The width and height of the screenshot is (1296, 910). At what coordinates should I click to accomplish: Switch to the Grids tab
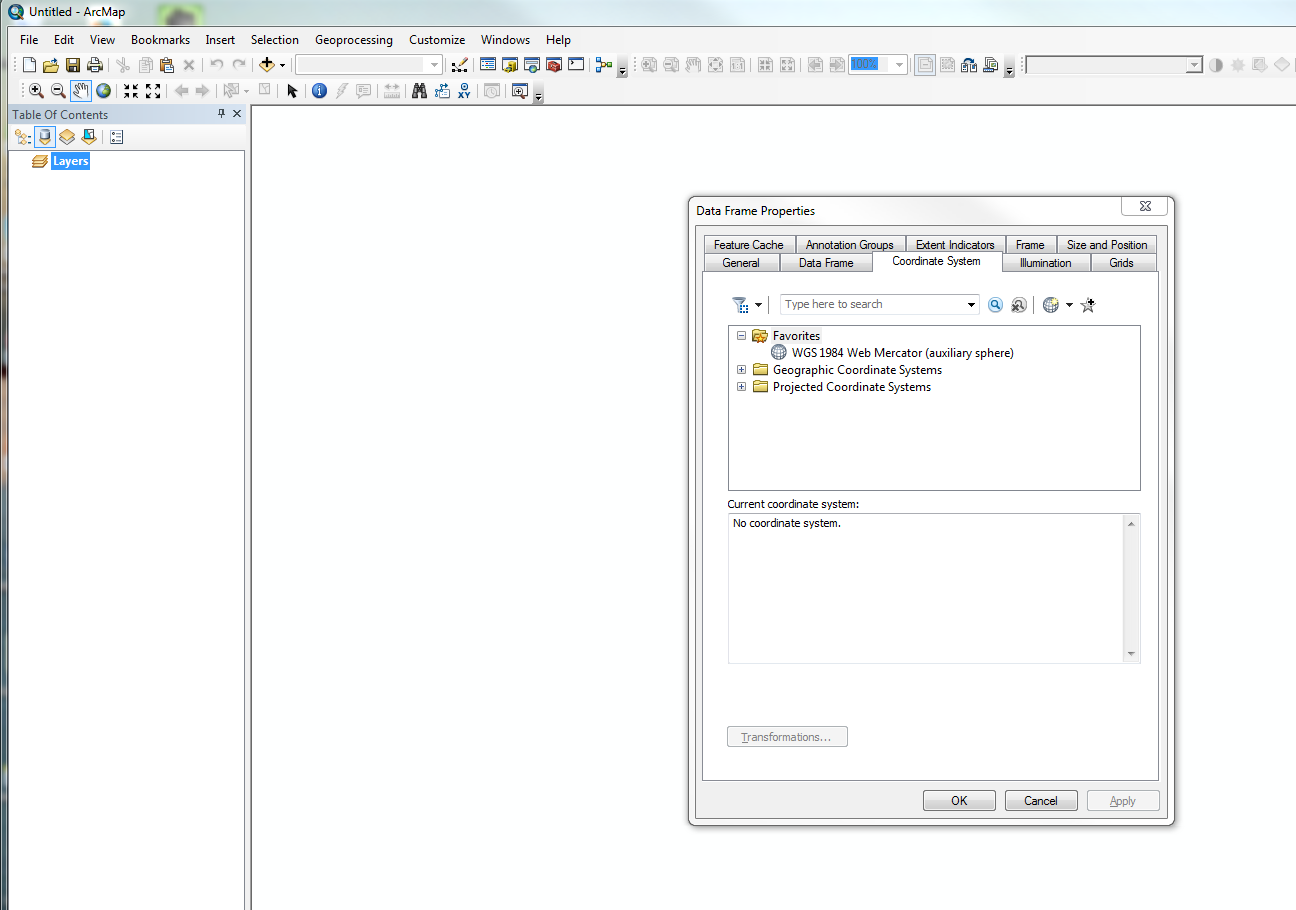(1121, 263)
